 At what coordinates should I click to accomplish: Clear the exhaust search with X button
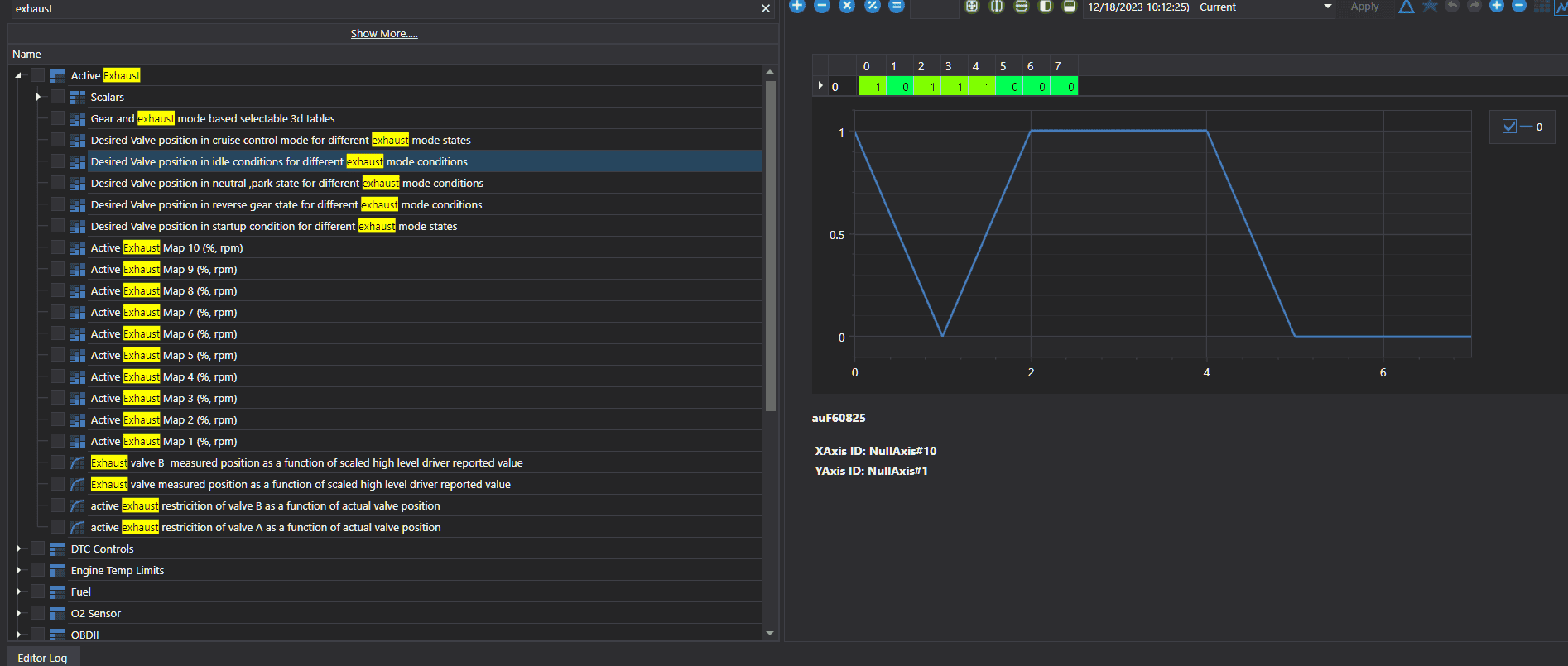pos(766,8)
